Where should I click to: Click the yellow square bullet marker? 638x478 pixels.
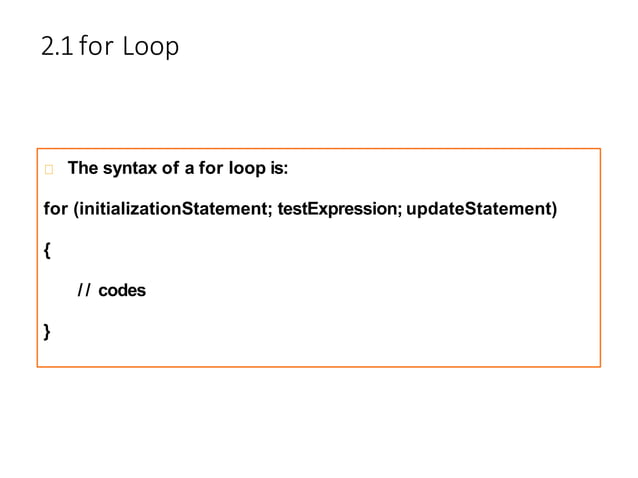coord(49,169)
